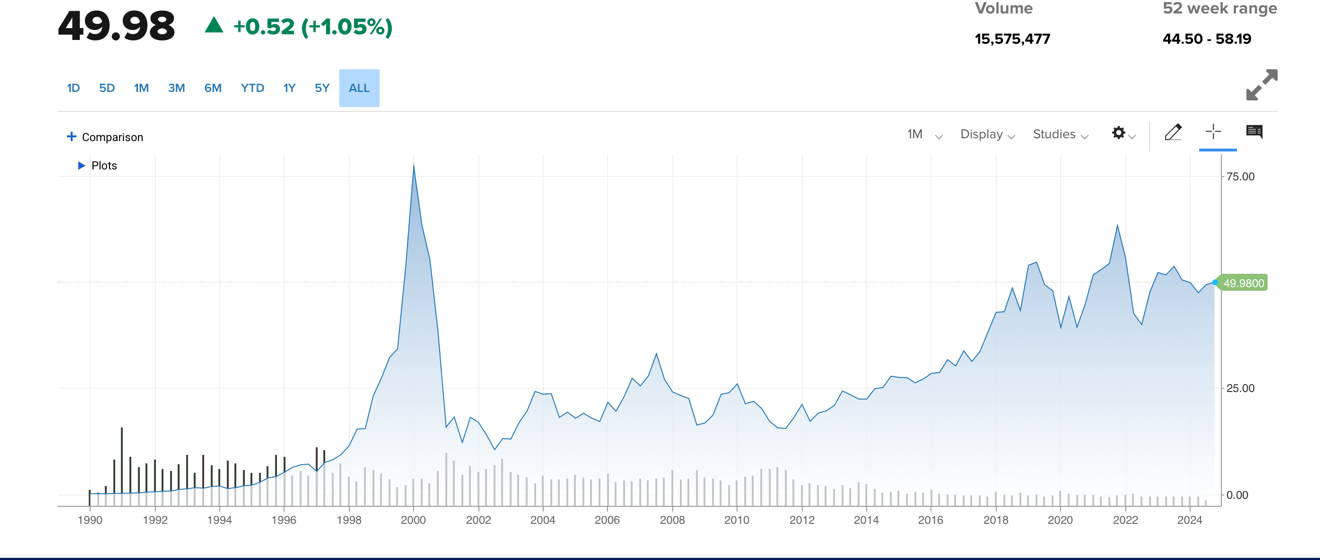Expand the Plots disclosure triangle
The image size is (1320, 560).
point(81,166)
